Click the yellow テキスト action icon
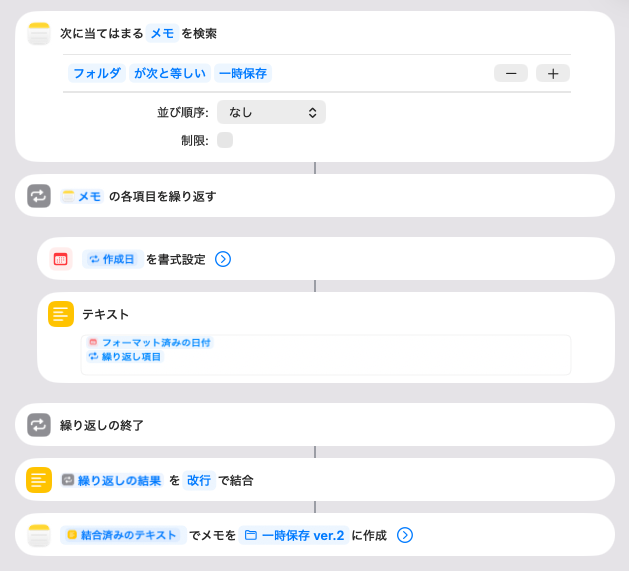The height and width of the screenshot is (571, 629). (61, 314)
